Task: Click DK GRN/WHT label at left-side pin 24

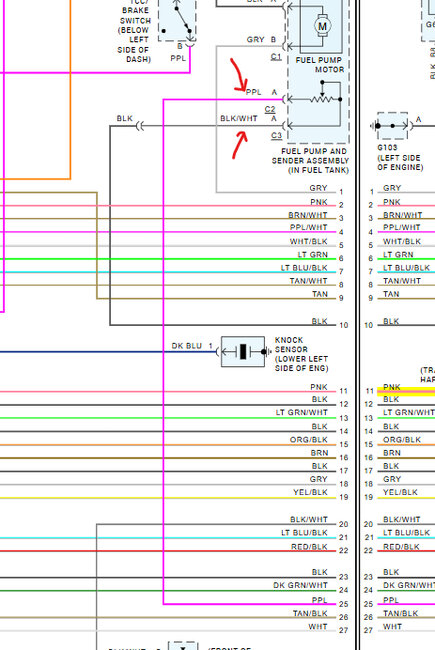Action: [301, 585]
